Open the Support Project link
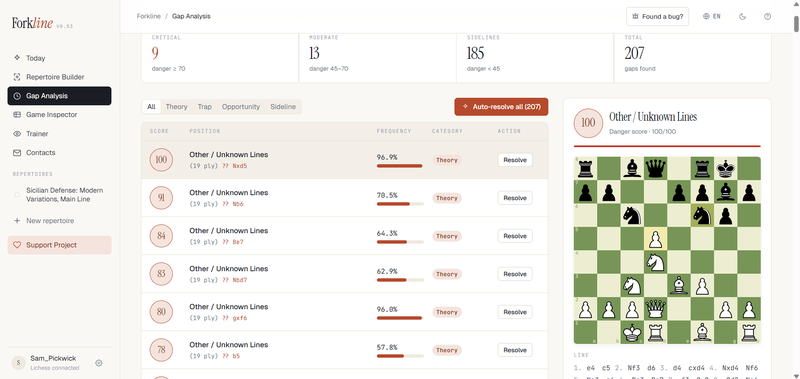 point(59,245)
